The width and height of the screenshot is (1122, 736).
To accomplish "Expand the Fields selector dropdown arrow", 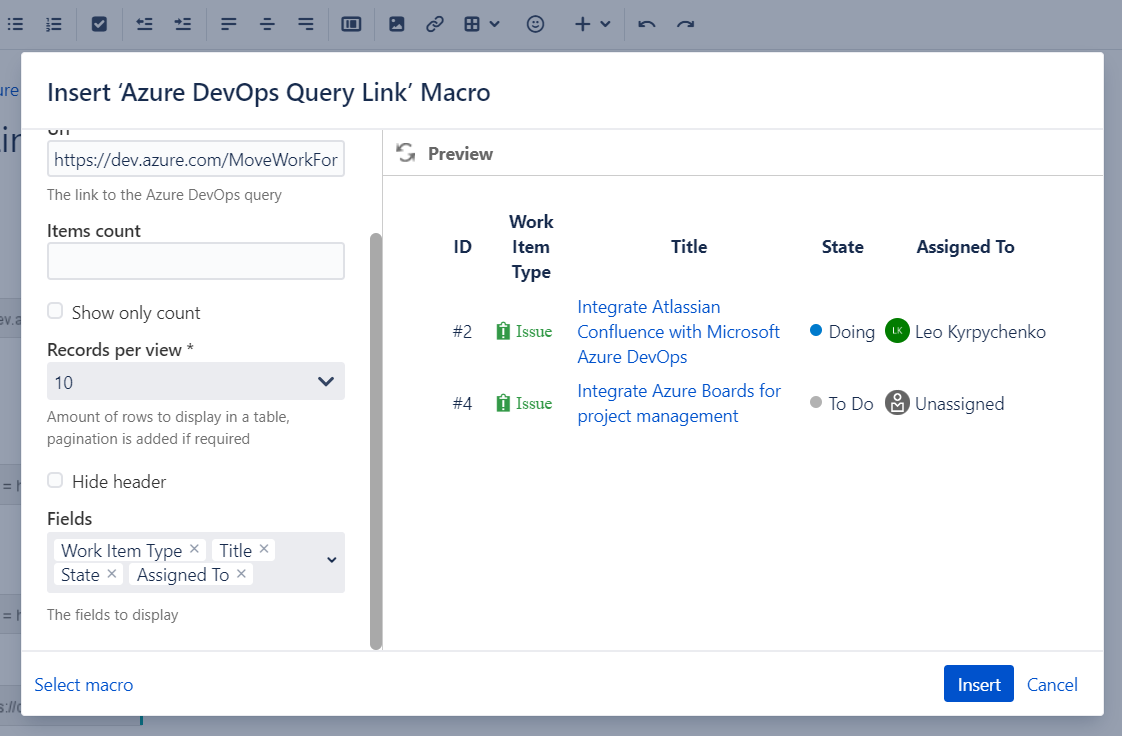I will click(x=332, y=561).
